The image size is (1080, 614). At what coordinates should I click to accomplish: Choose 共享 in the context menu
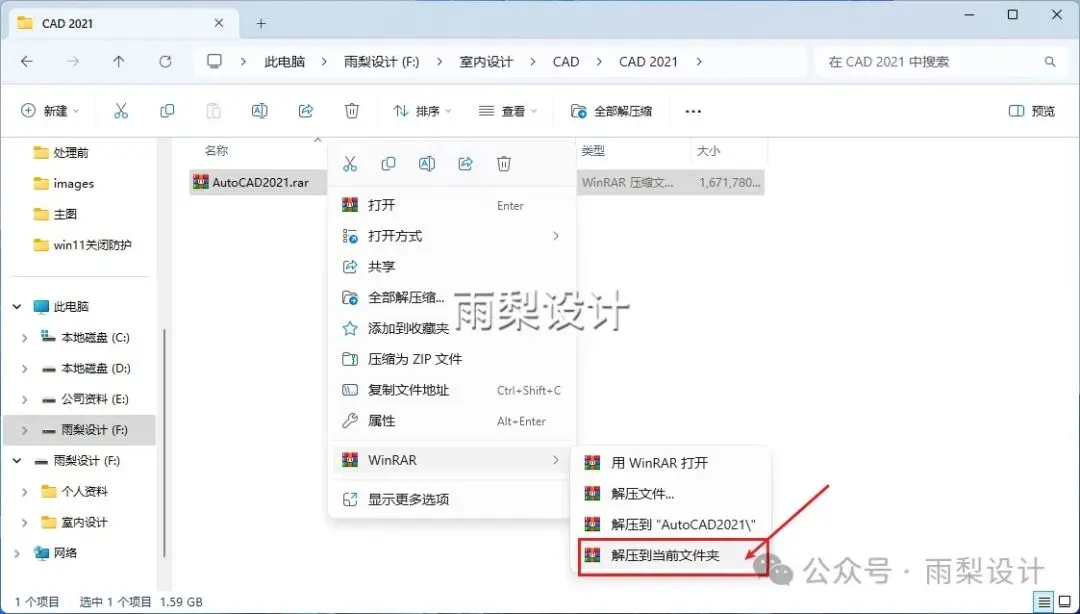click(x=452, y=267)
